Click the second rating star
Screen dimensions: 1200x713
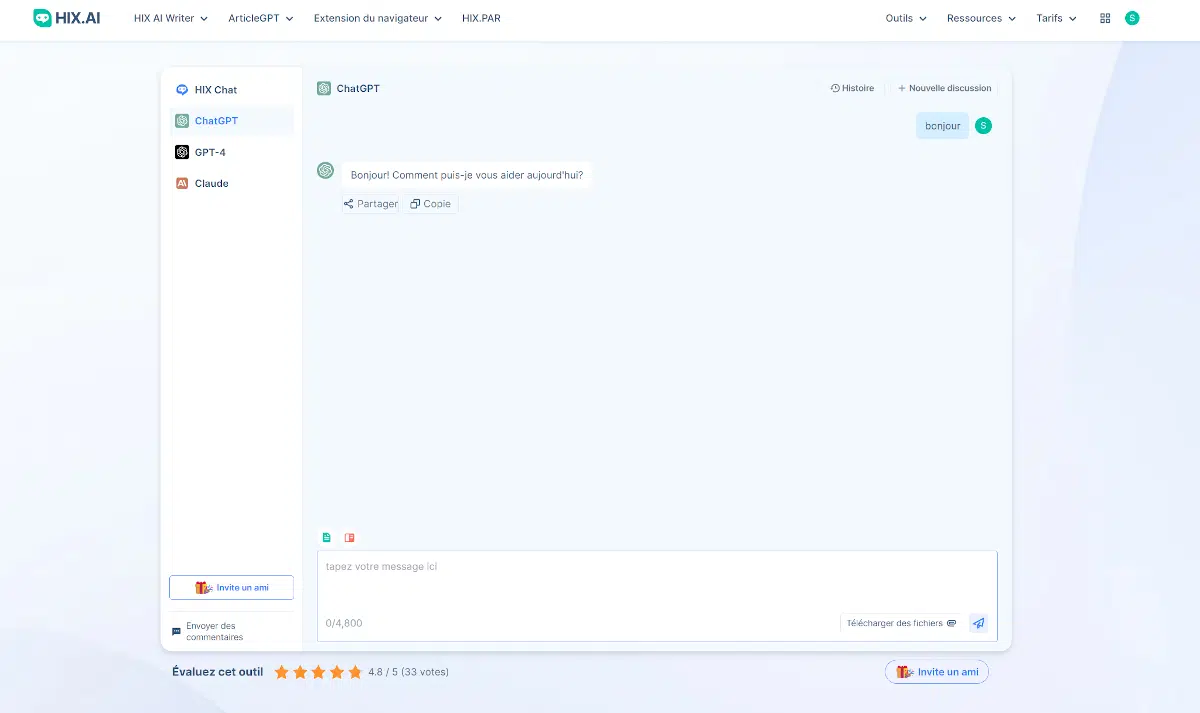tap(300, 672)
